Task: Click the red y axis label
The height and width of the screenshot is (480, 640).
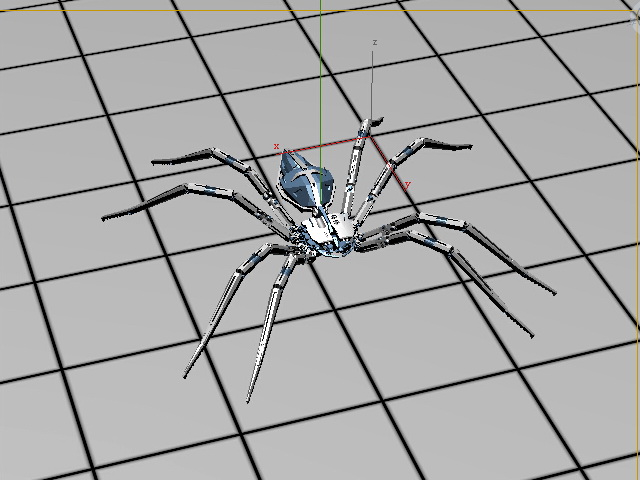Action: [x=407, y=185]
